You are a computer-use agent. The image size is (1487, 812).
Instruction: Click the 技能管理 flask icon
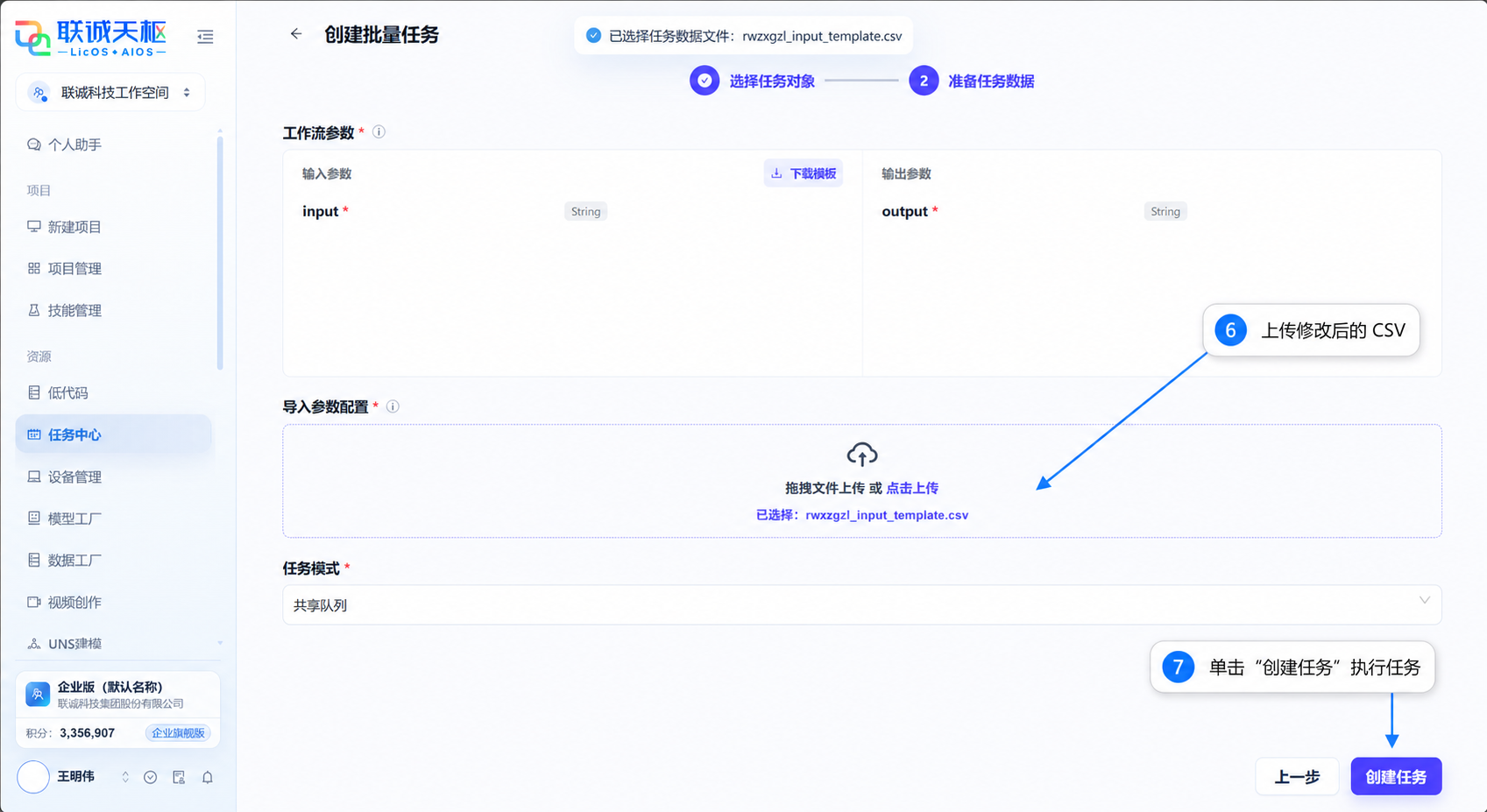point(34,311)
